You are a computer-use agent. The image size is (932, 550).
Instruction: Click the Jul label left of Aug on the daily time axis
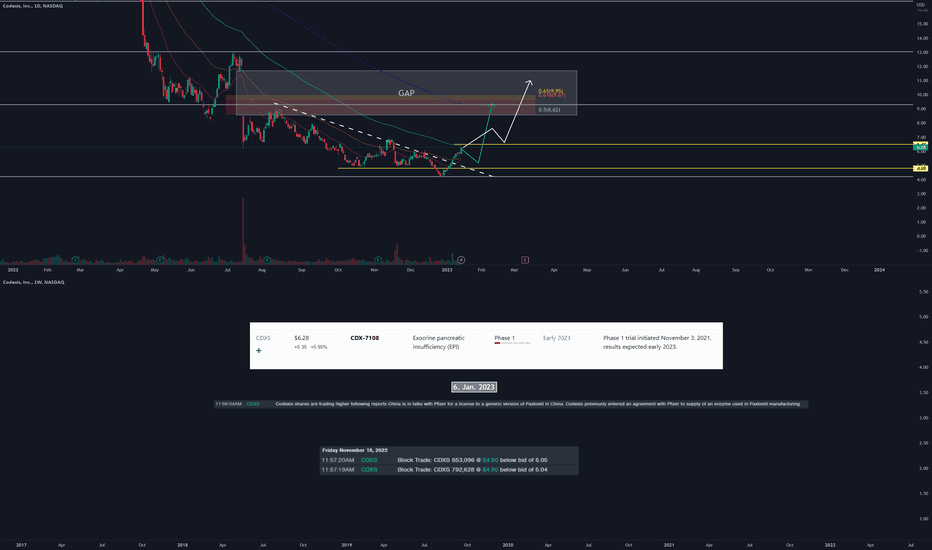[x=228, y=270]
